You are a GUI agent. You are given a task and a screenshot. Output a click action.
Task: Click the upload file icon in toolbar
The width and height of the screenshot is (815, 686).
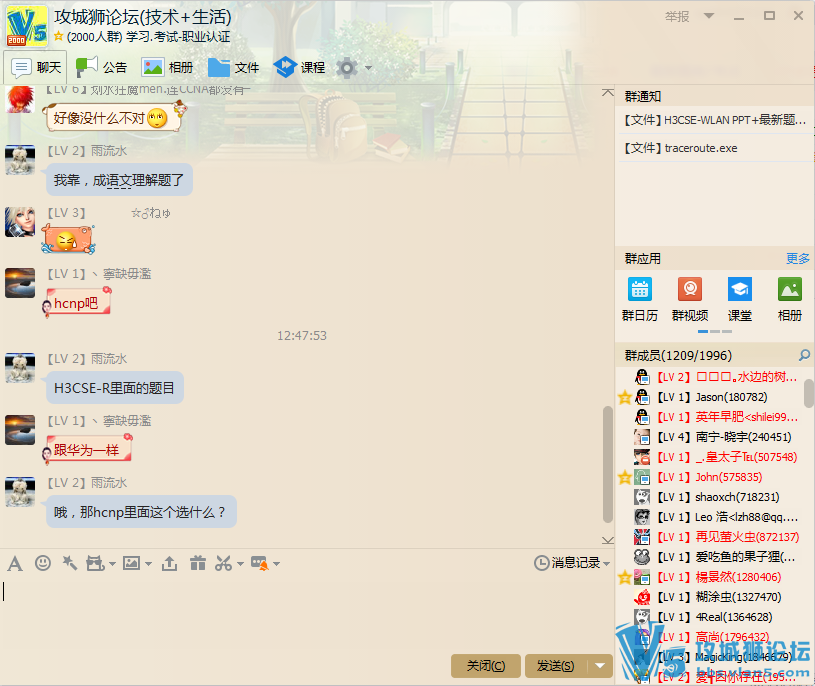coord(169,564)
